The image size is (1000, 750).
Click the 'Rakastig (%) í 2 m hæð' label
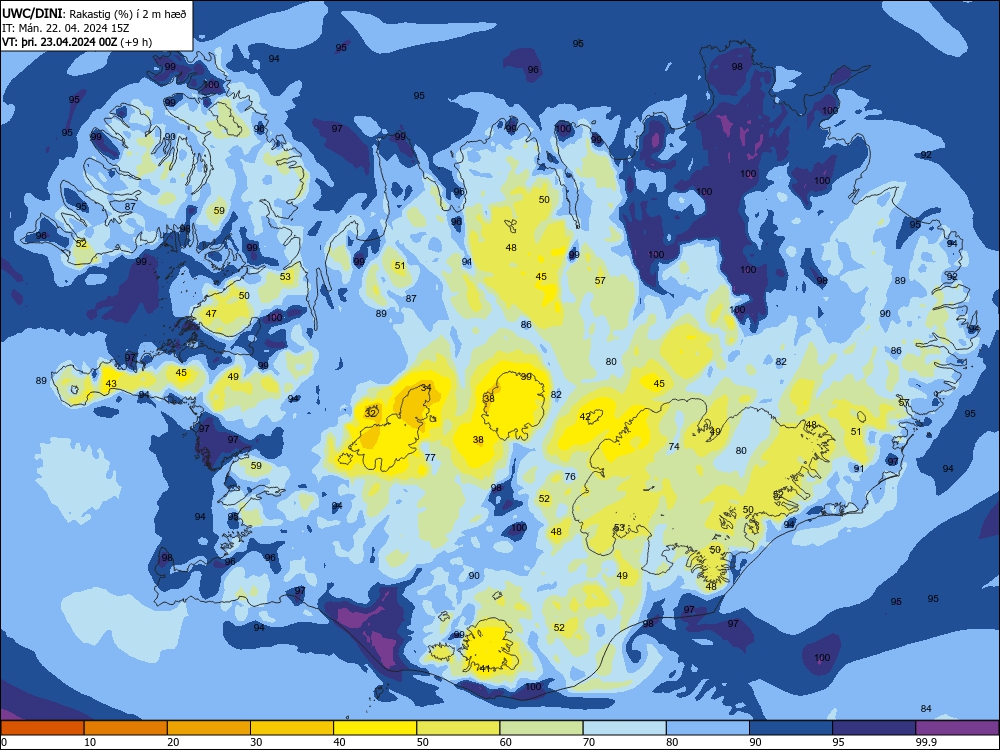click(128, 14)
